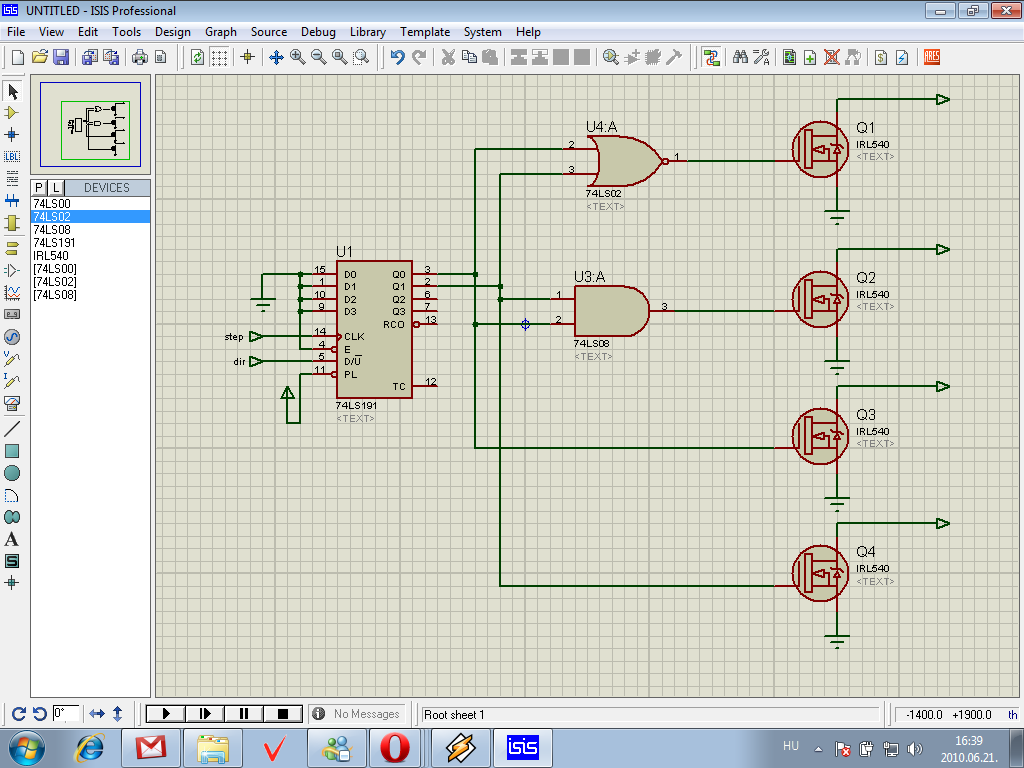The image size is (1024, 768).
Task: Open the File menu
Action: pos(16,32)
